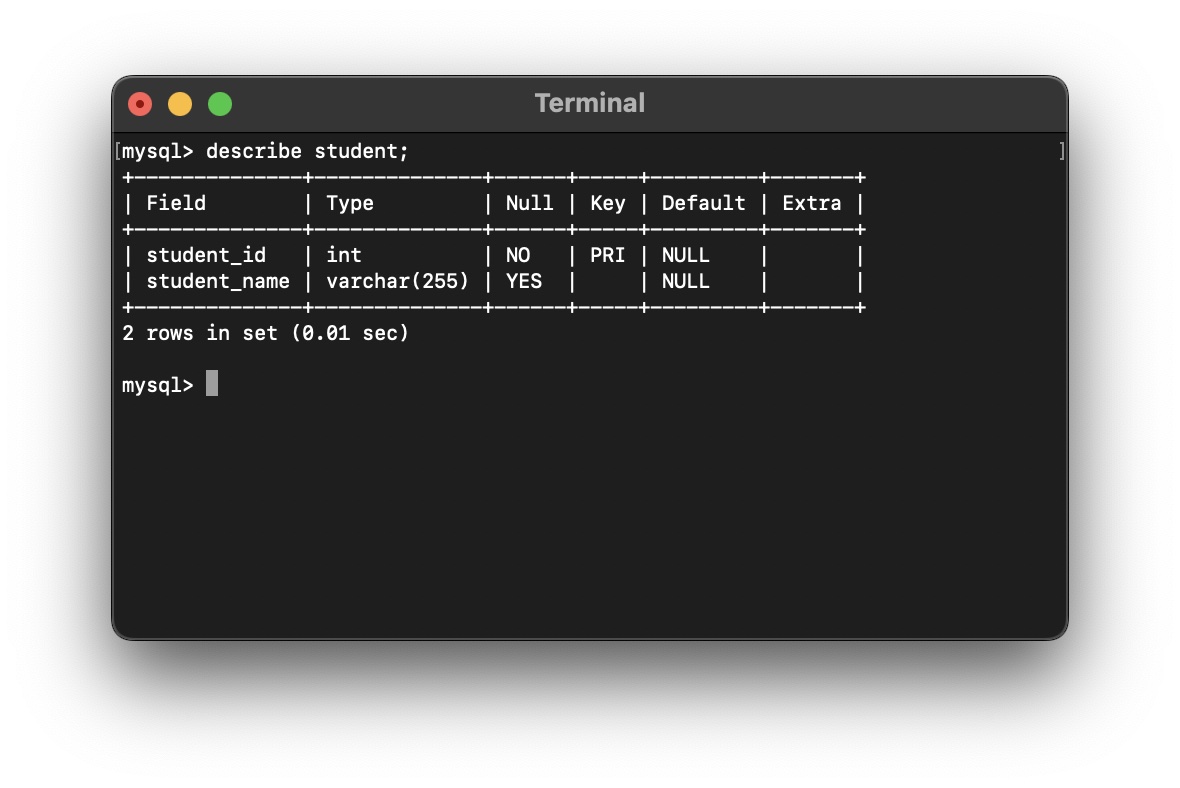Click the mysql> prompt on the last line

point(157,384)
